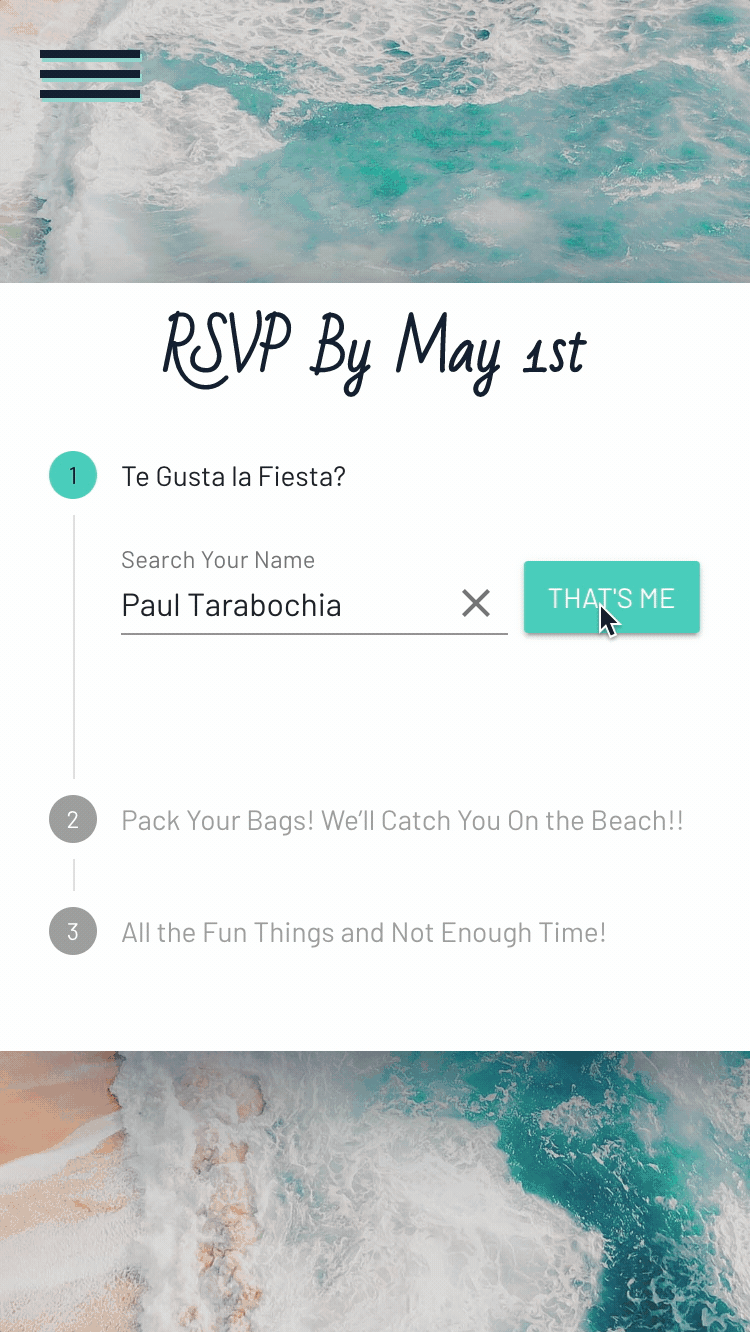Click the word RSVP in the heading
The height and width of the screenshot is (1332, 750).
pos(227,352)
